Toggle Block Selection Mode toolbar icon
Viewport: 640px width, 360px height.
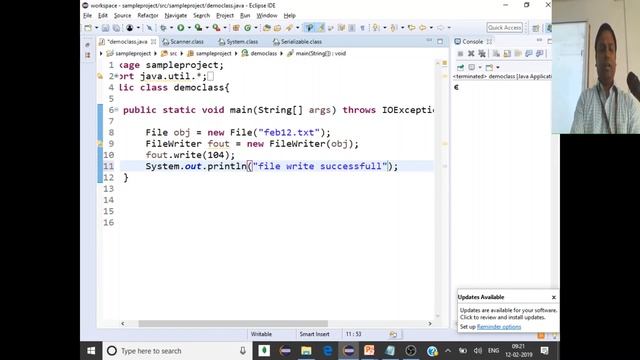click(351, 28)
